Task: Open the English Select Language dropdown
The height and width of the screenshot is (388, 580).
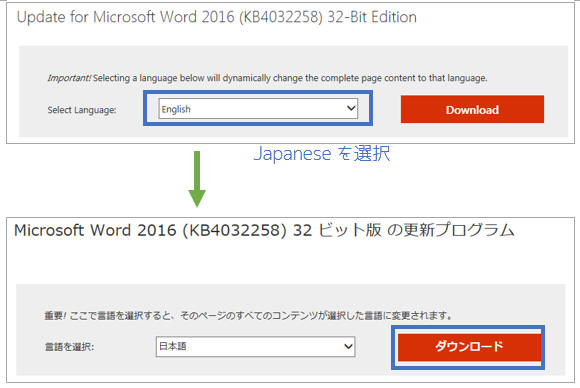Action: (x=258, y=109)
